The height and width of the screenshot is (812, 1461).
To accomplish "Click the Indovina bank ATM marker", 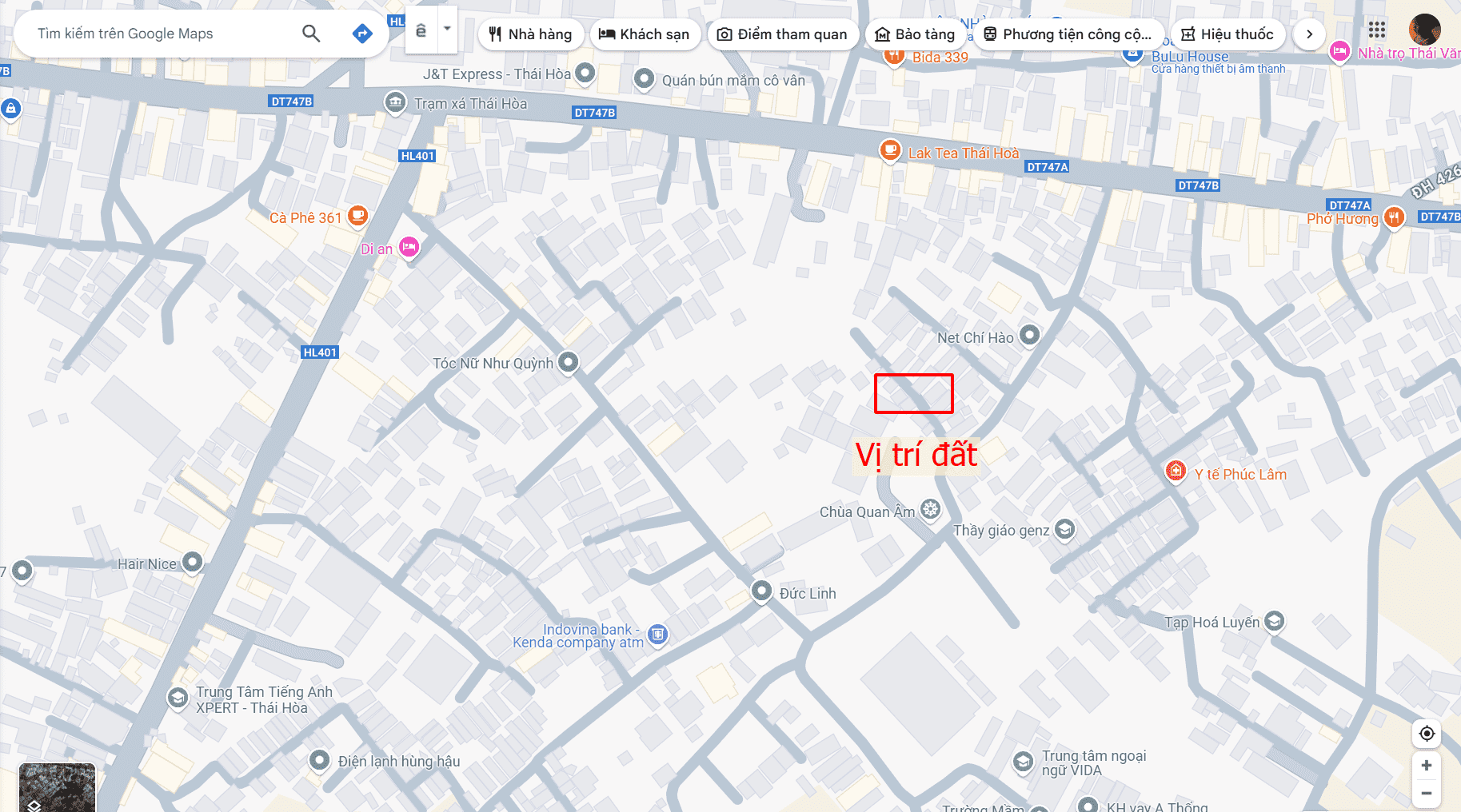I will point(657,635).
